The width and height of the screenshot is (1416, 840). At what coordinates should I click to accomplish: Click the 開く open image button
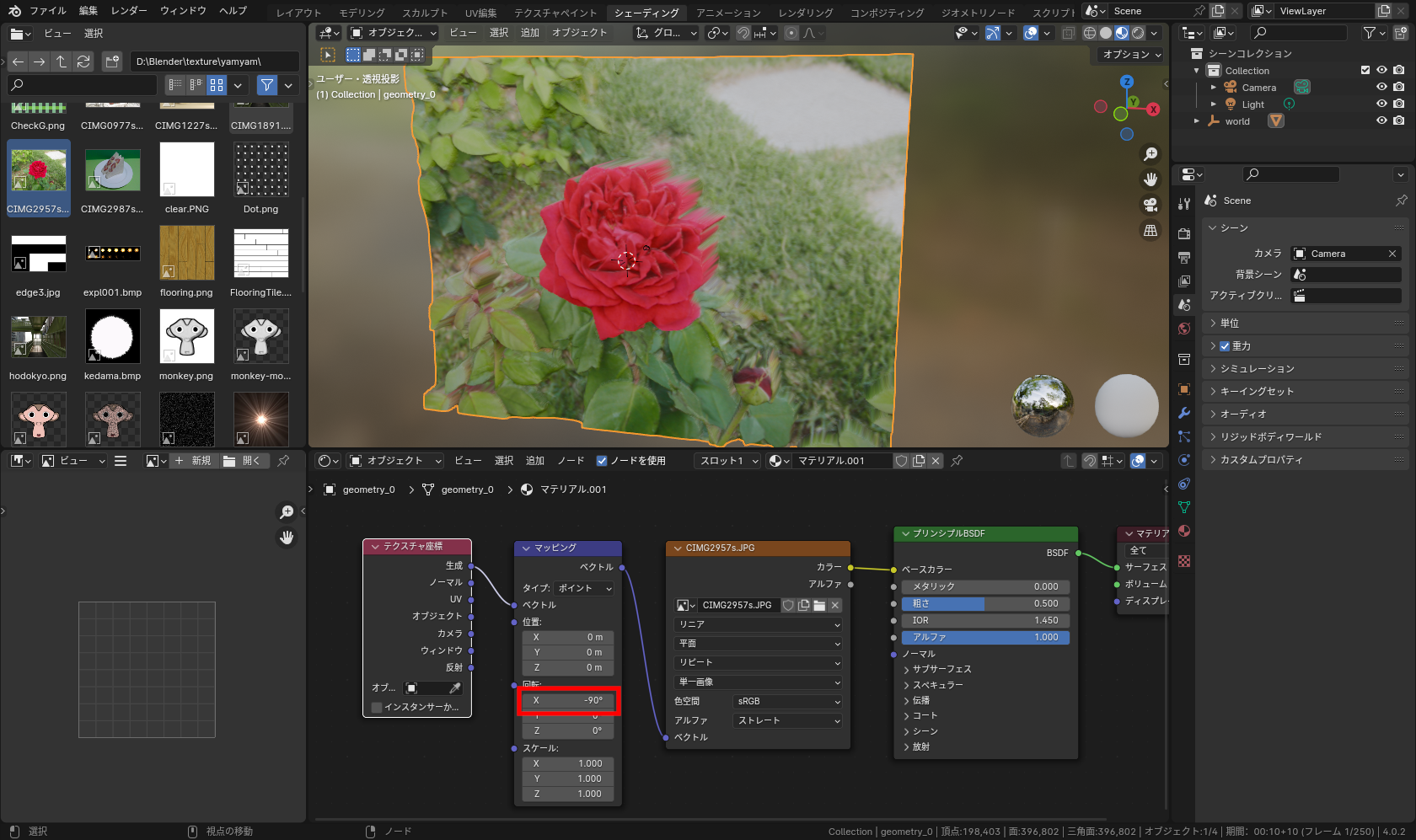[x=243, y=461]
